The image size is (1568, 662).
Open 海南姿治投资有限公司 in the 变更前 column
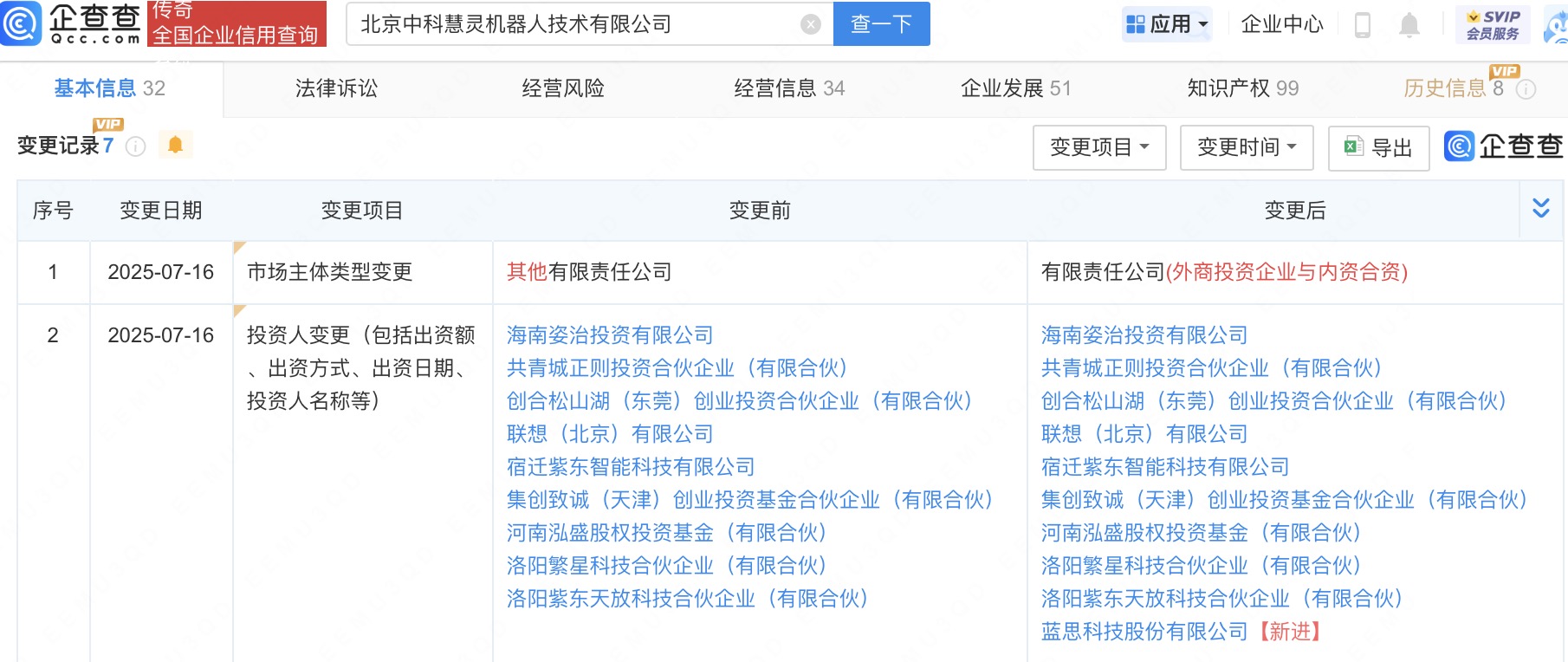(610, 335)
